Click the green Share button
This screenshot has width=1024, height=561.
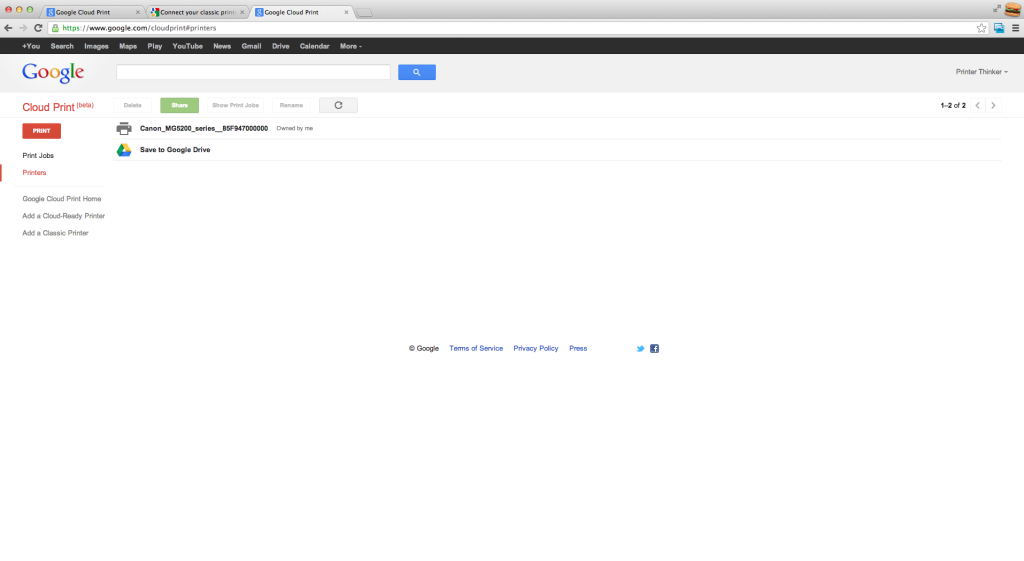tap(180, 105)
